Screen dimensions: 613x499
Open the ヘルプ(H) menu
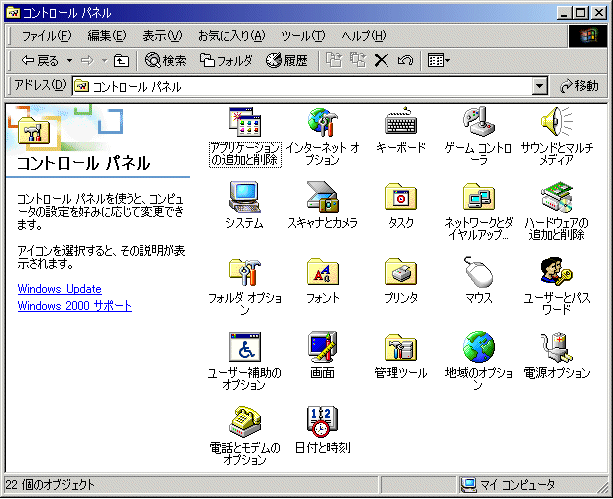point(364,36)
